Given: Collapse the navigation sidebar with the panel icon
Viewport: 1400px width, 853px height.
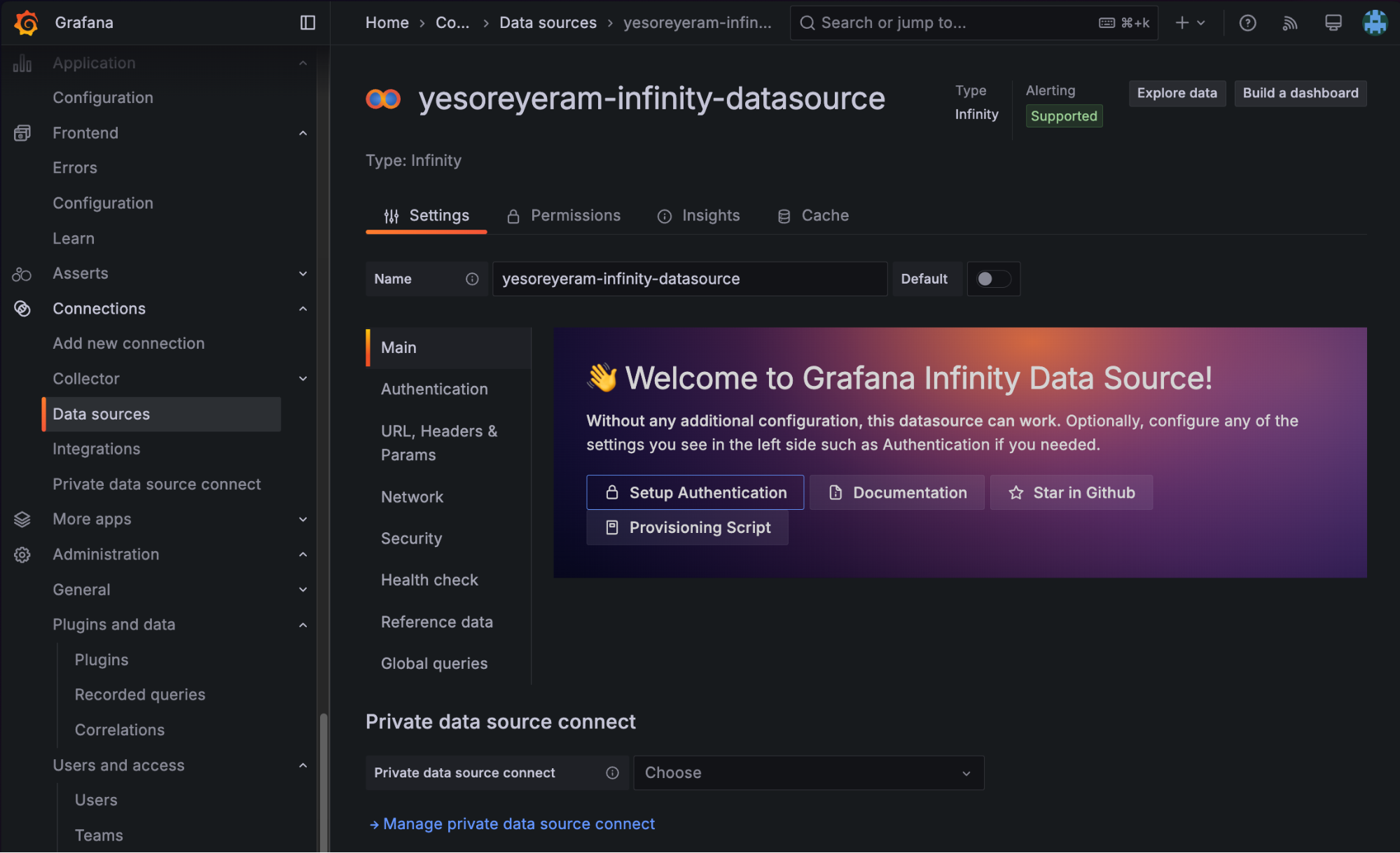Looking at the screenshot, I should pos(307,22).
